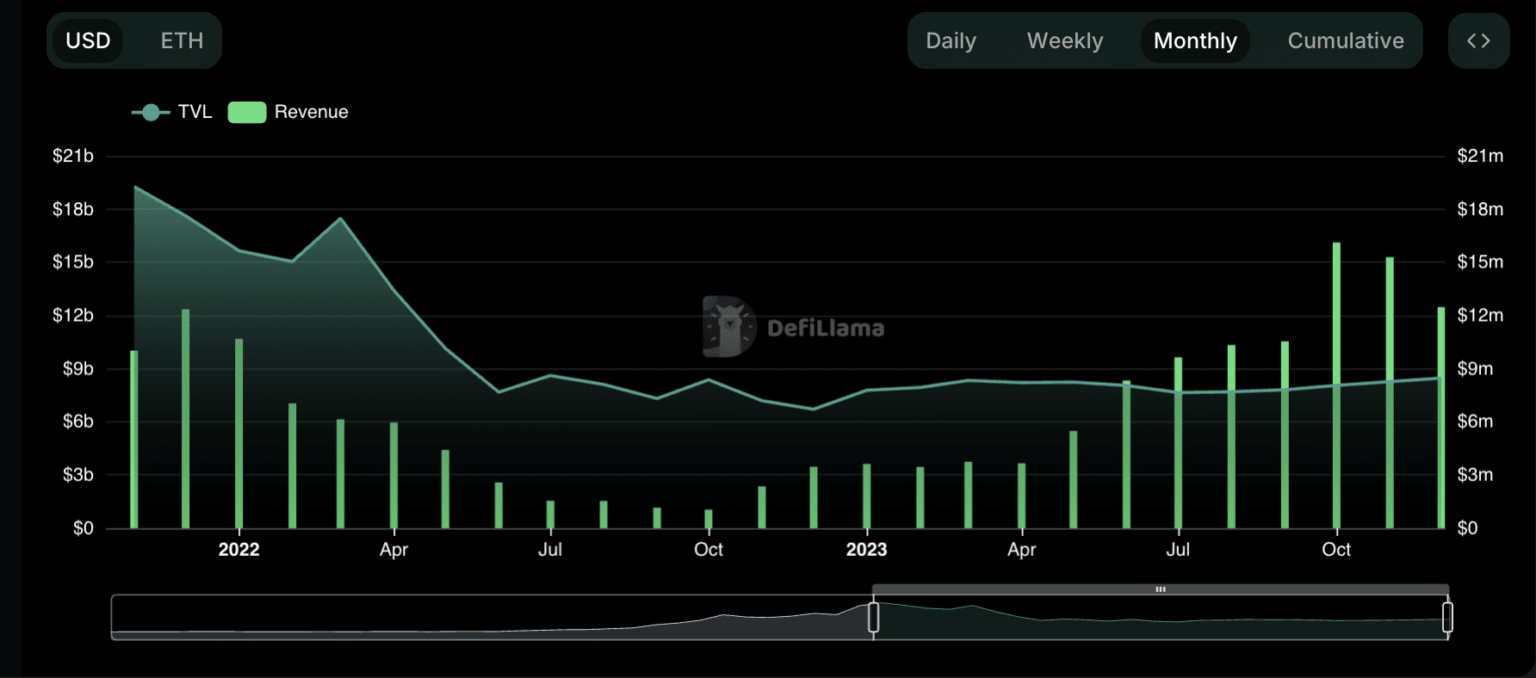Switch currency to USD
Image resolution: width=1536 pixels, height=678 pixels.
88,41
